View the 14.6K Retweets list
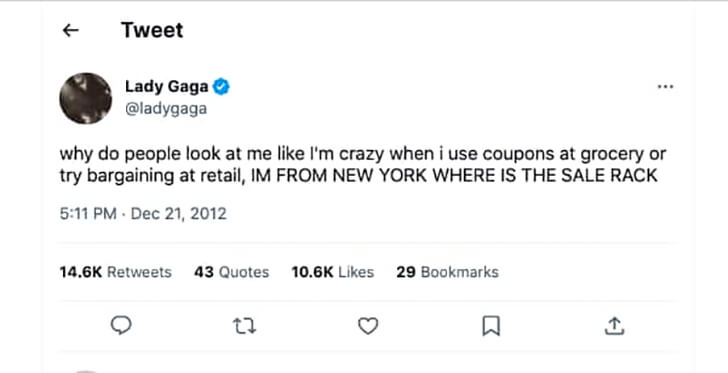The height and width of the screenshot is (373, 728). (x=116, y=272)
